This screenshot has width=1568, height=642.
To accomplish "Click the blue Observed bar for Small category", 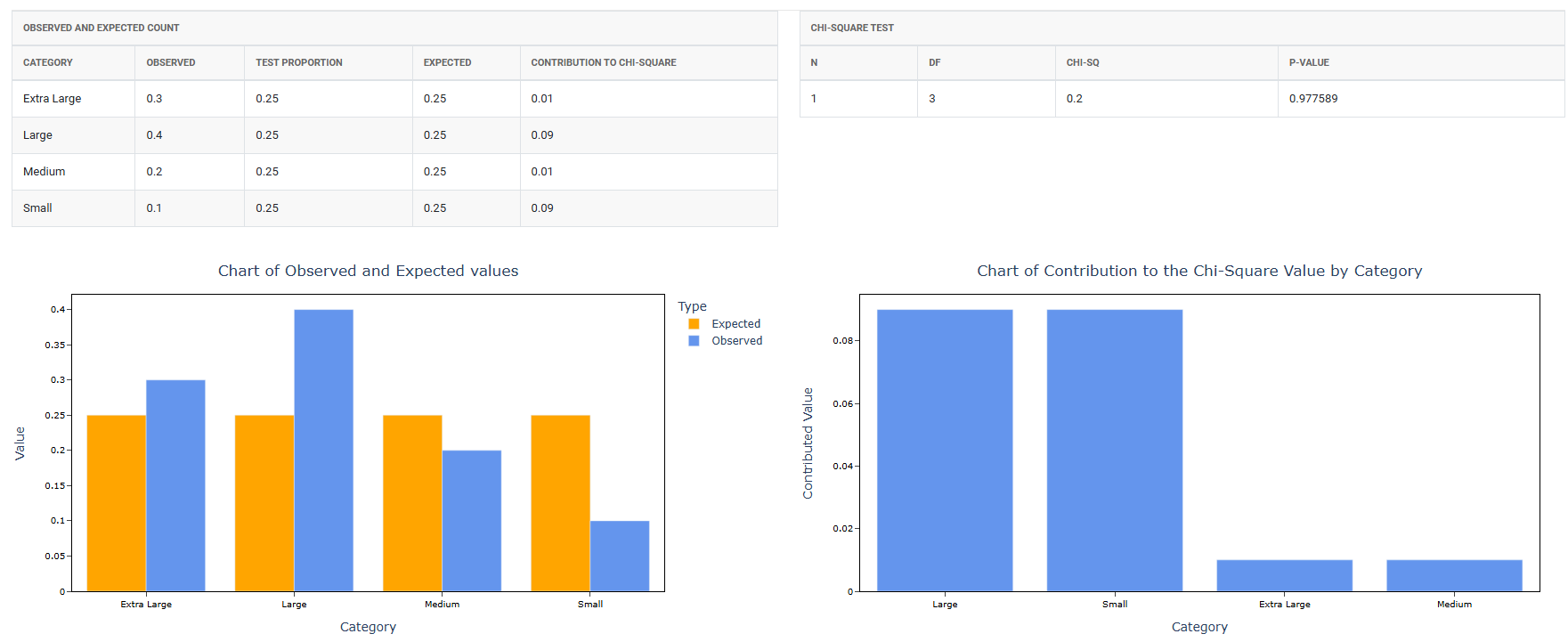I will coord(620,556).
